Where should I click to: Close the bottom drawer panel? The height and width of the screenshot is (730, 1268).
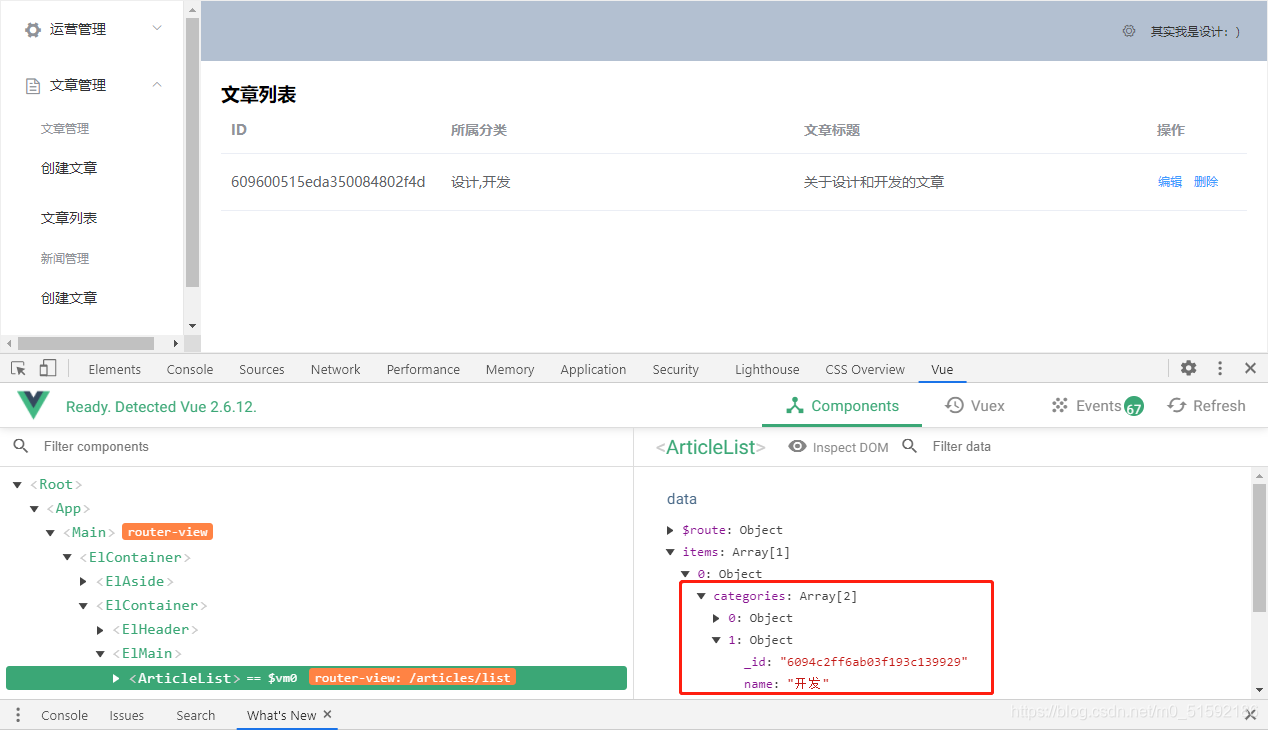(1250, 715)
